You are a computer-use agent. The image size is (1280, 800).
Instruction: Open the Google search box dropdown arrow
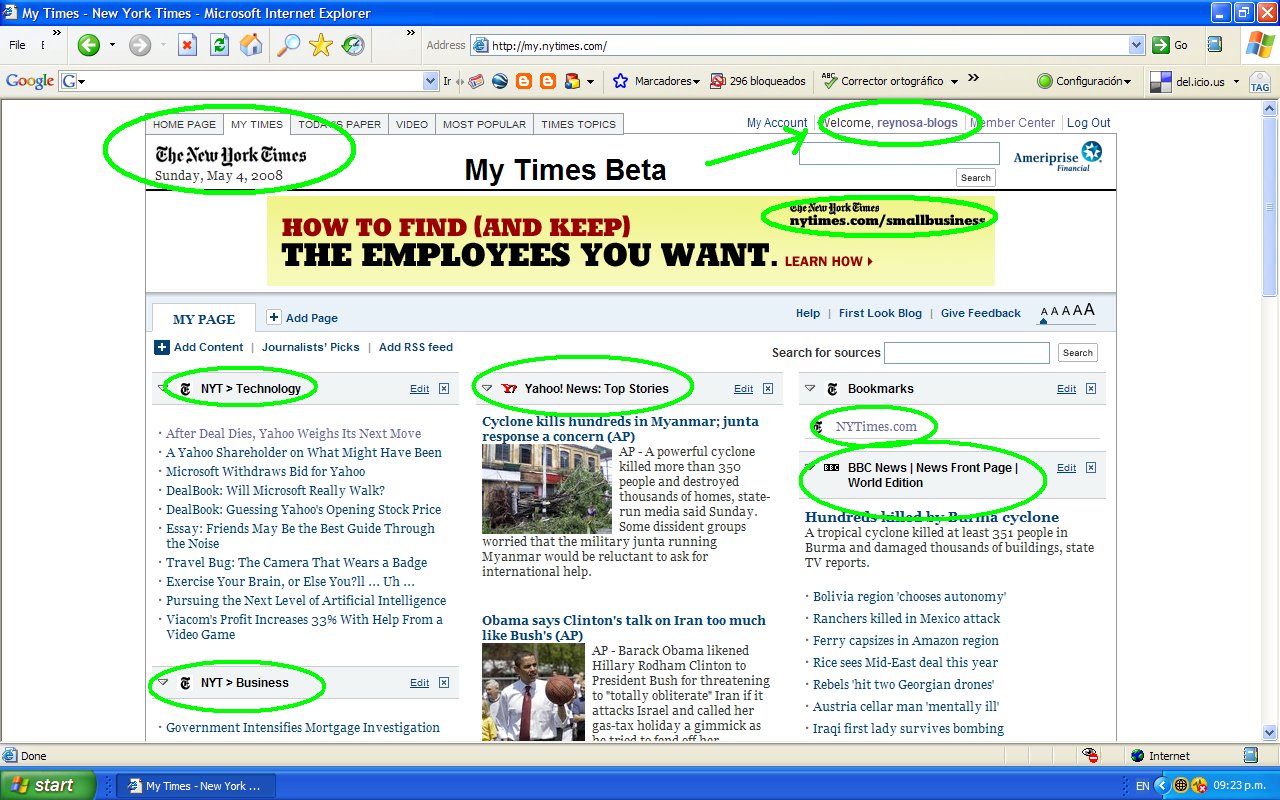431,81
